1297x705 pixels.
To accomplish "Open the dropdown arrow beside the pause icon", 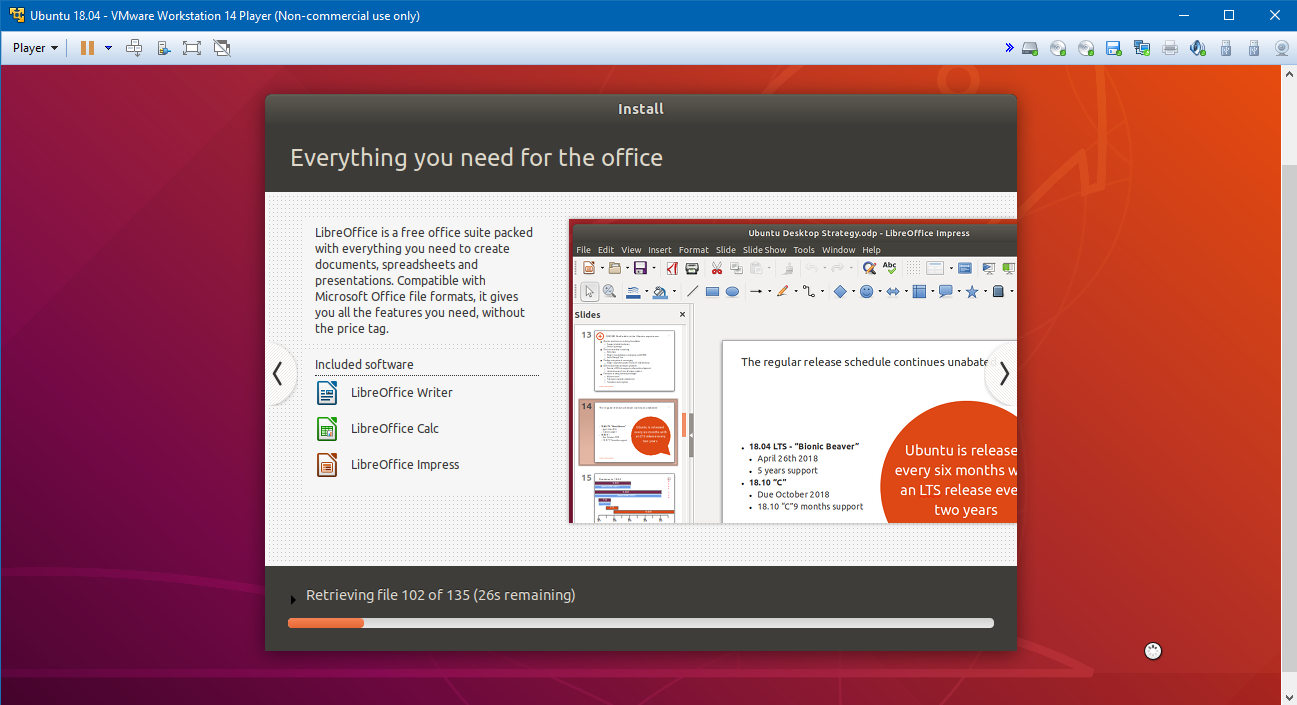I will click(108, 48).
